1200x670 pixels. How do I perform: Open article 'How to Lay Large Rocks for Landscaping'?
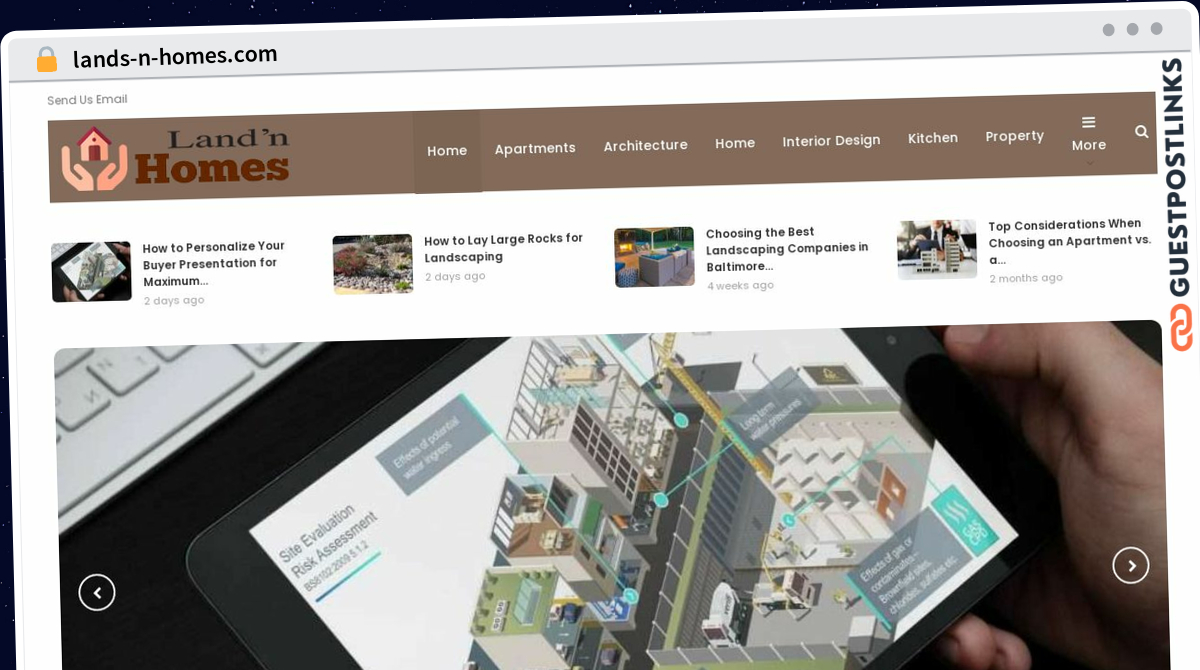pyautogui.click(x=504, y=248)
